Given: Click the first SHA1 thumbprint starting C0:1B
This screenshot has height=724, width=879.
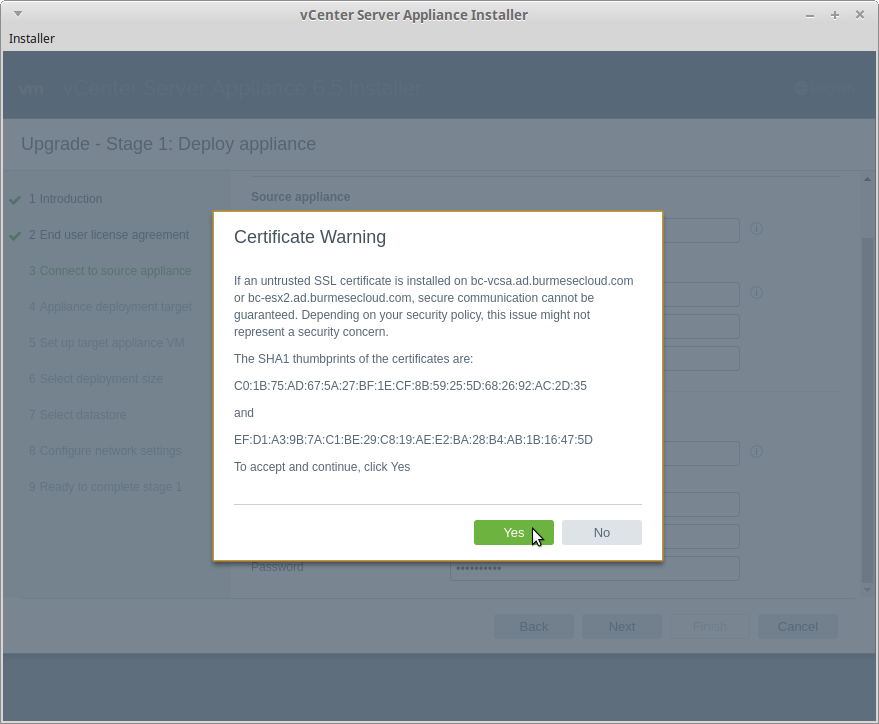Looking at the screenshot, I should [410, 386].
